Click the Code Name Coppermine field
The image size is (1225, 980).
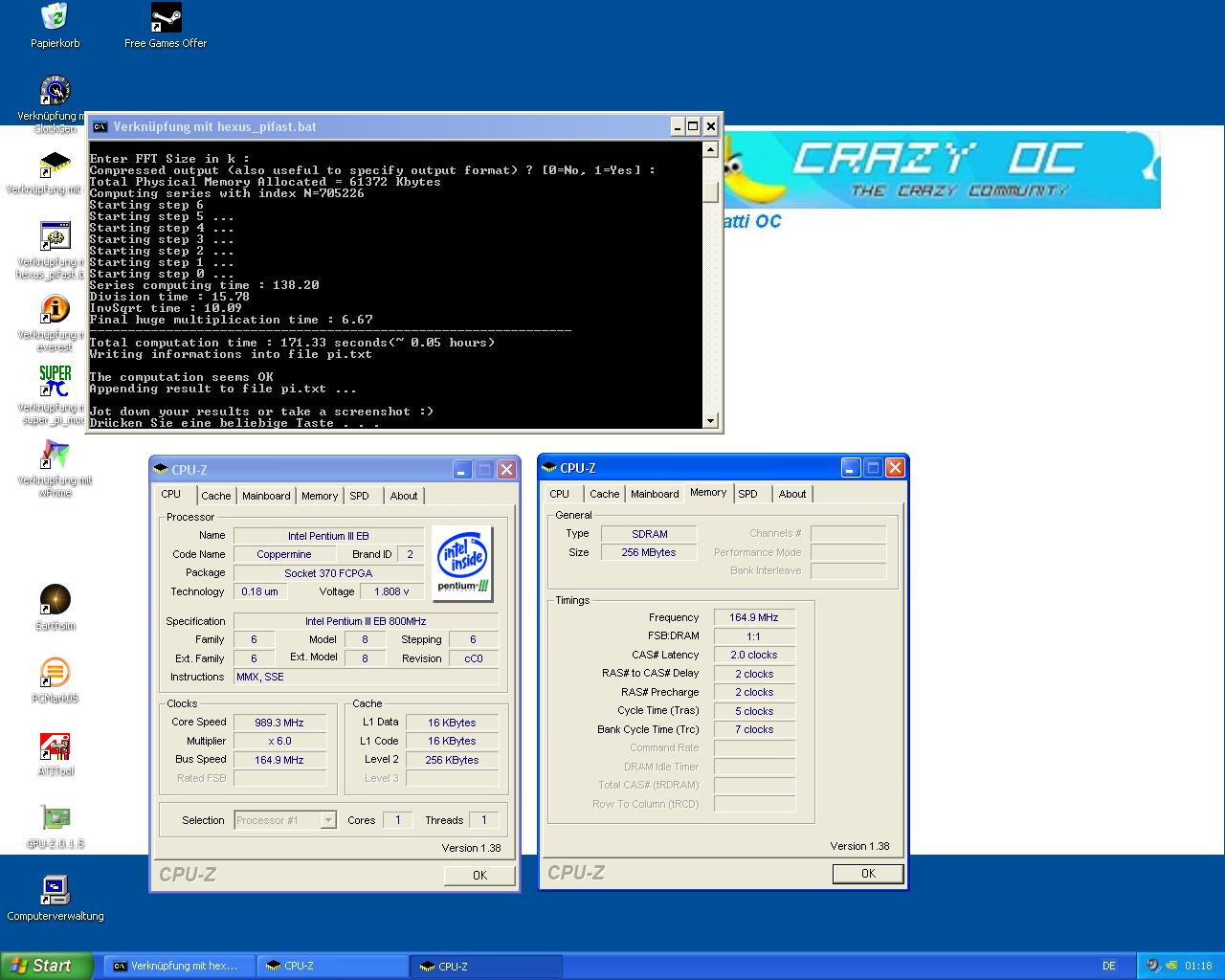(284, 554)
